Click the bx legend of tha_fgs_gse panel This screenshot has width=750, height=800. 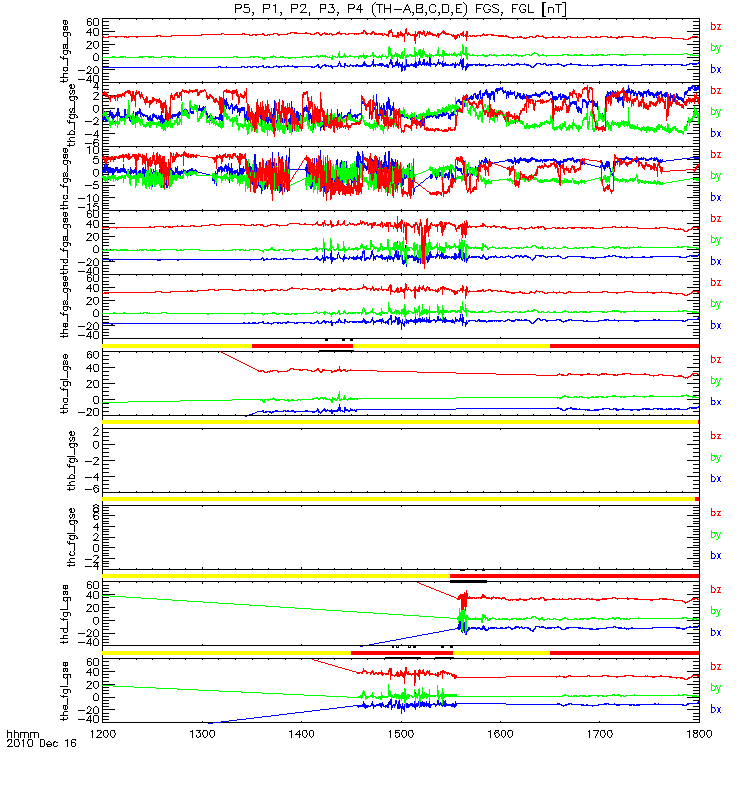[716, 69]
